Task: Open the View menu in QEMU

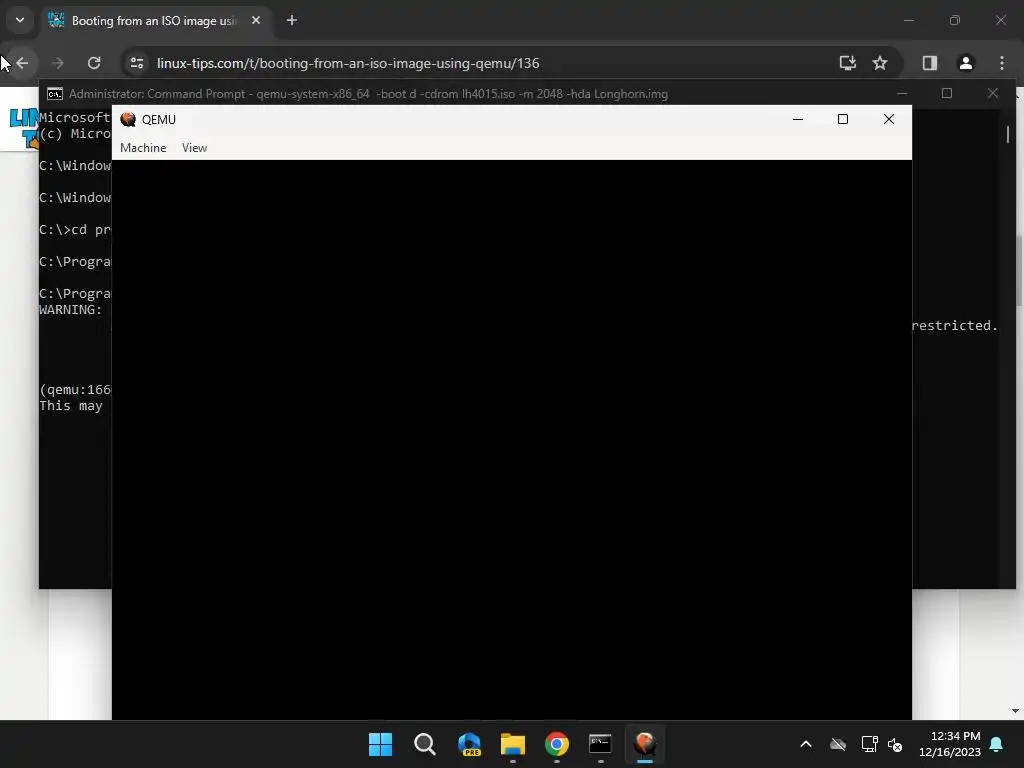Action: pyautogui.click(x=194, y=148)
